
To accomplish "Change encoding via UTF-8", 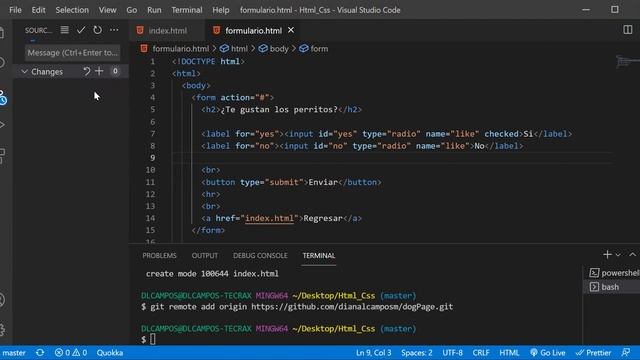I will point(452,353).
